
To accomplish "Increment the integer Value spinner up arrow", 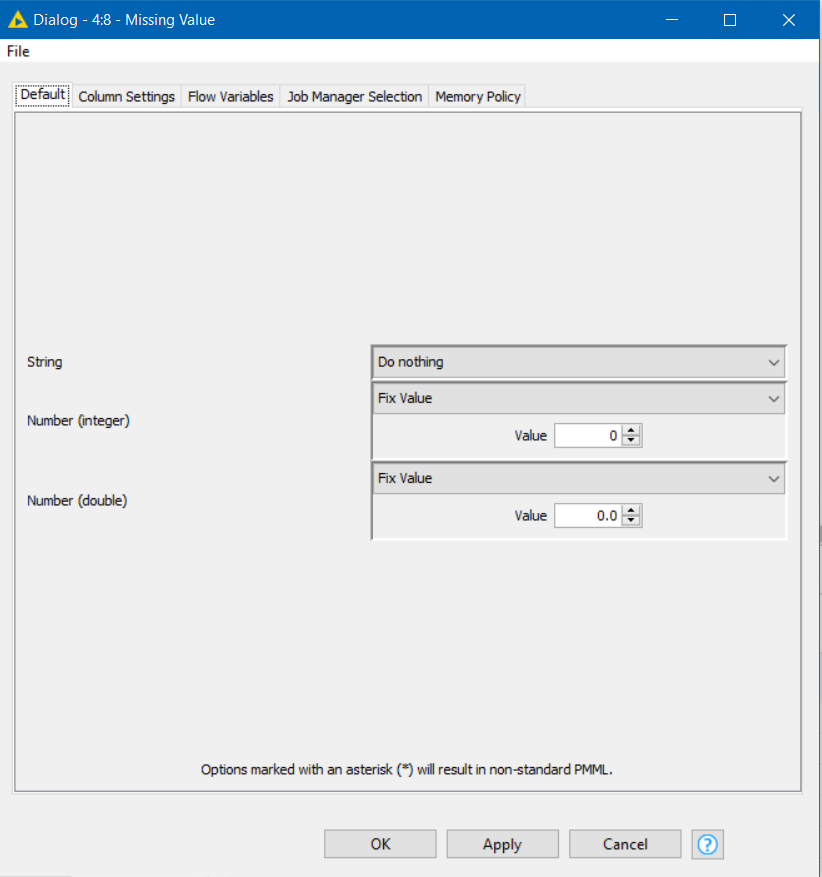I will coord(631,431).
